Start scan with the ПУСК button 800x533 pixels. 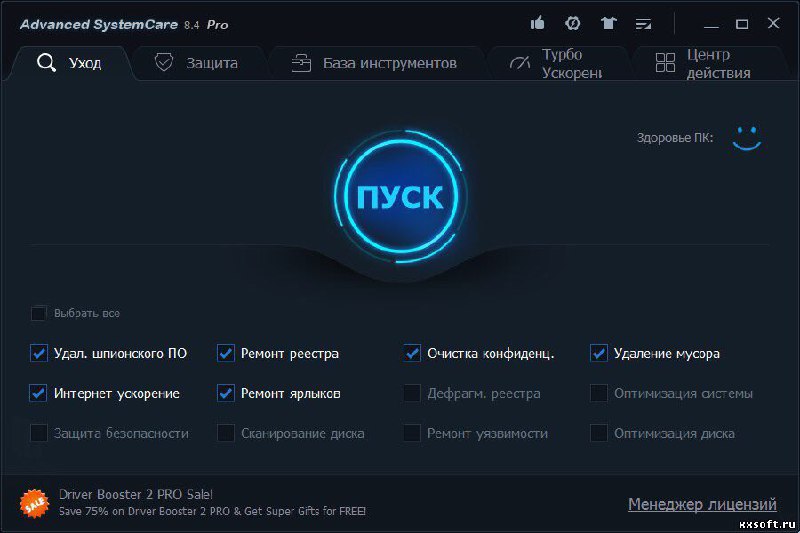[400, 197]
